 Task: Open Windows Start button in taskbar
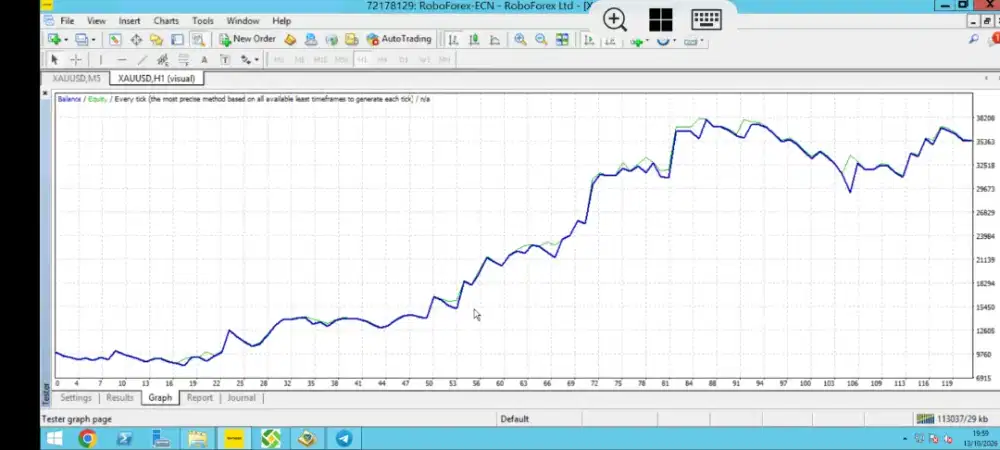(54, 439)
